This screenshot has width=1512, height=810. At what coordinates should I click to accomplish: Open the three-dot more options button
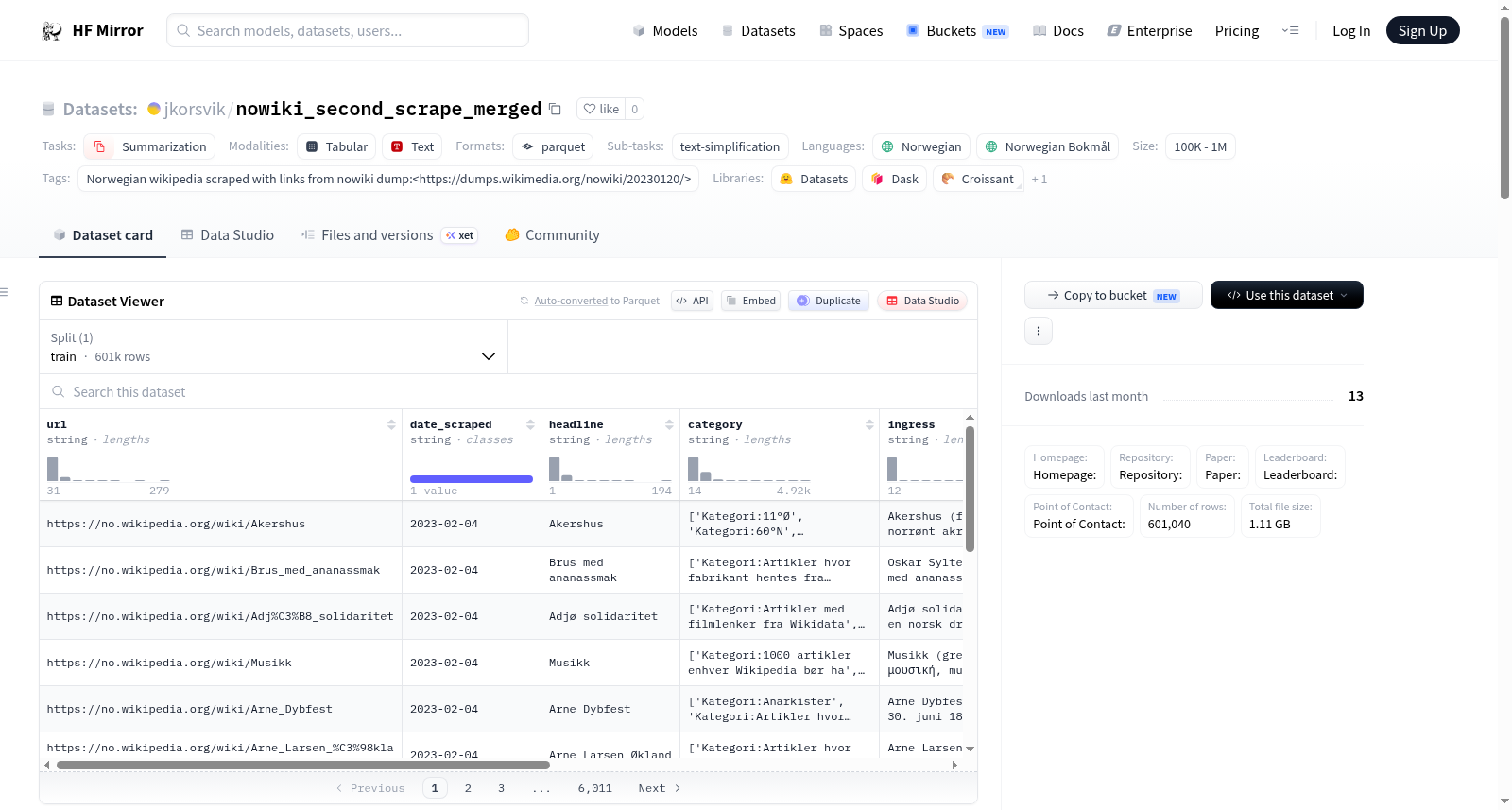pos(1039,331)
